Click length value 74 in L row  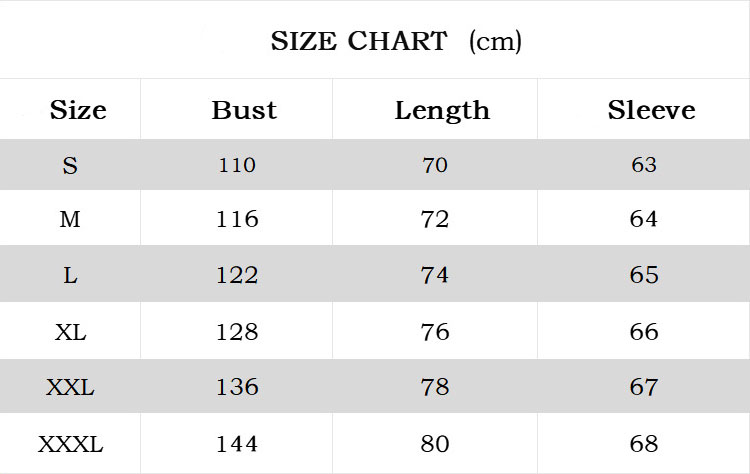435,275
